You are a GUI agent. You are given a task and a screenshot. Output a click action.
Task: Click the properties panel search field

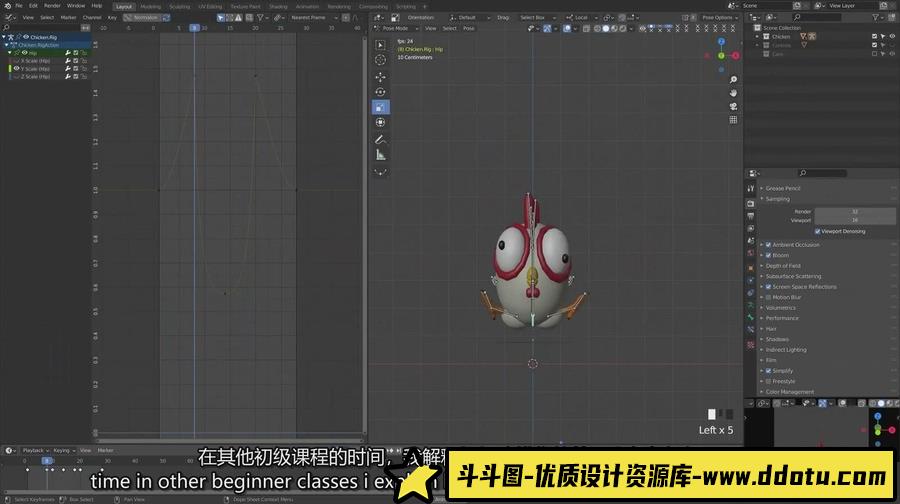click(821, 173)
